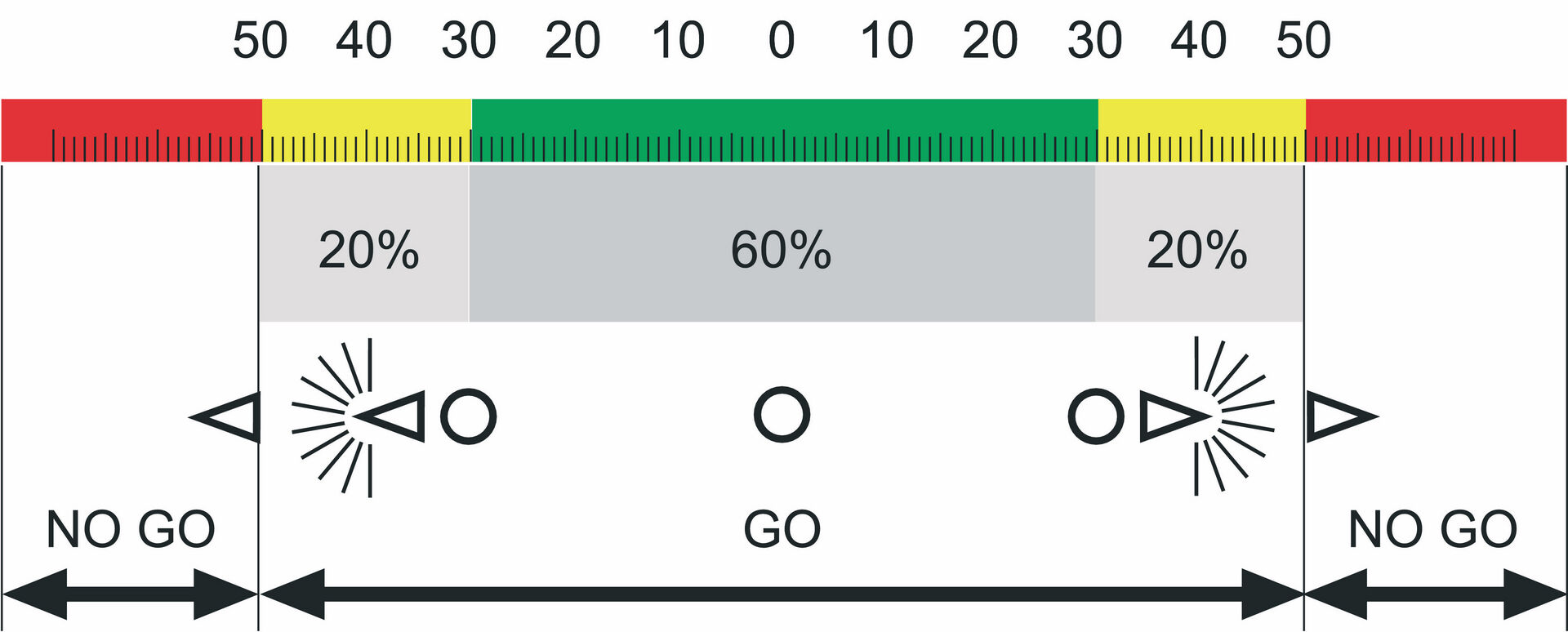The width and height of the screenshot is (1568, 632).
Task: Click the right NO GO label
Action: click(x=1432, y=529)
